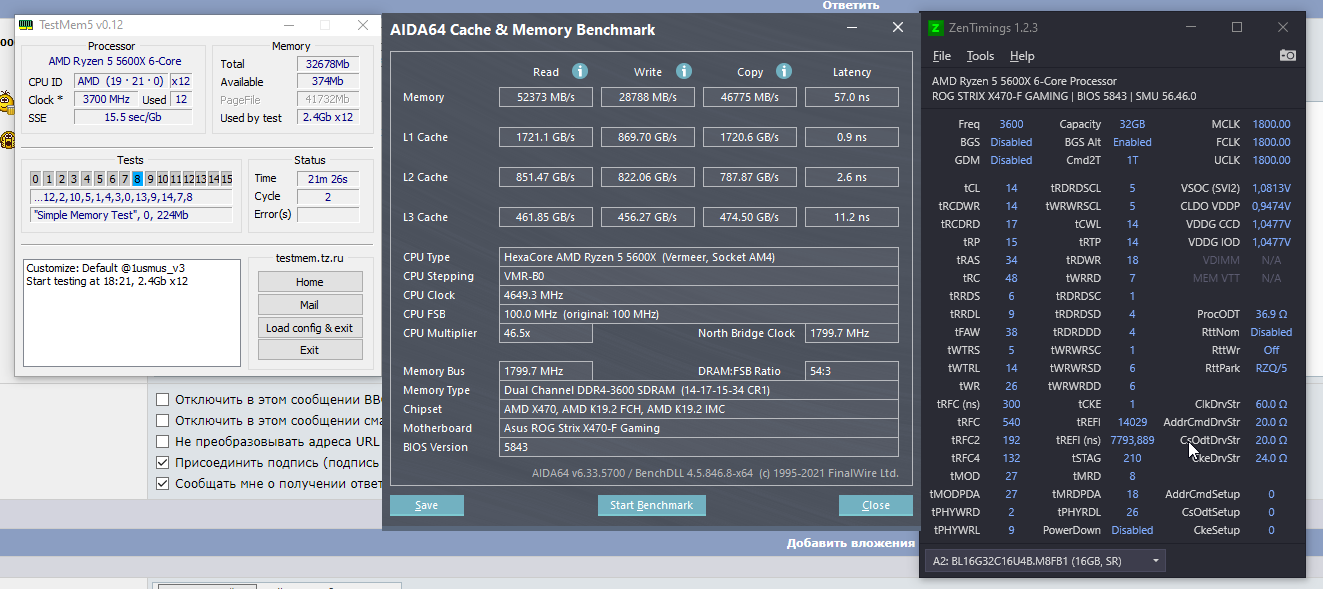Image resolution: width=1323 pixels, height=589 pixels.
Task: Click the Motherboard Asus ROG Strix field
Action: pos(698,428)
